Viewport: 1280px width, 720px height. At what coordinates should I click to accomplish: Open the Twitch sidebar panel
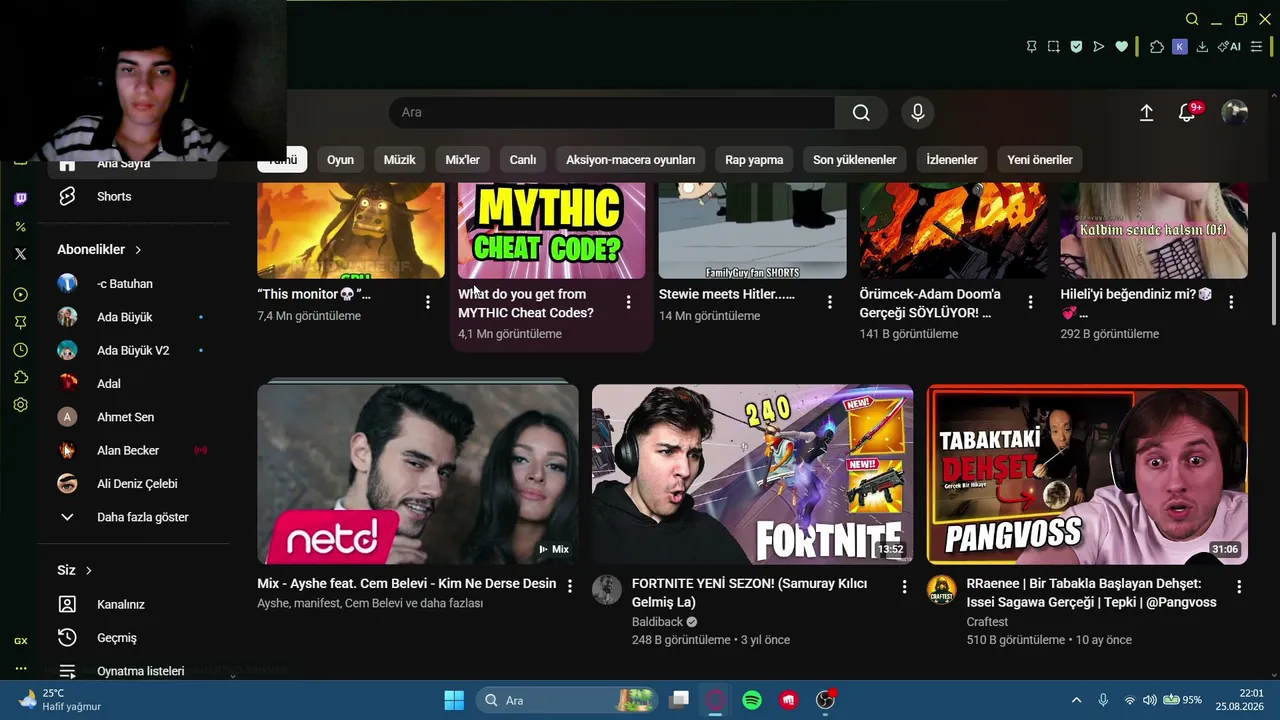(x=20, y=199)
